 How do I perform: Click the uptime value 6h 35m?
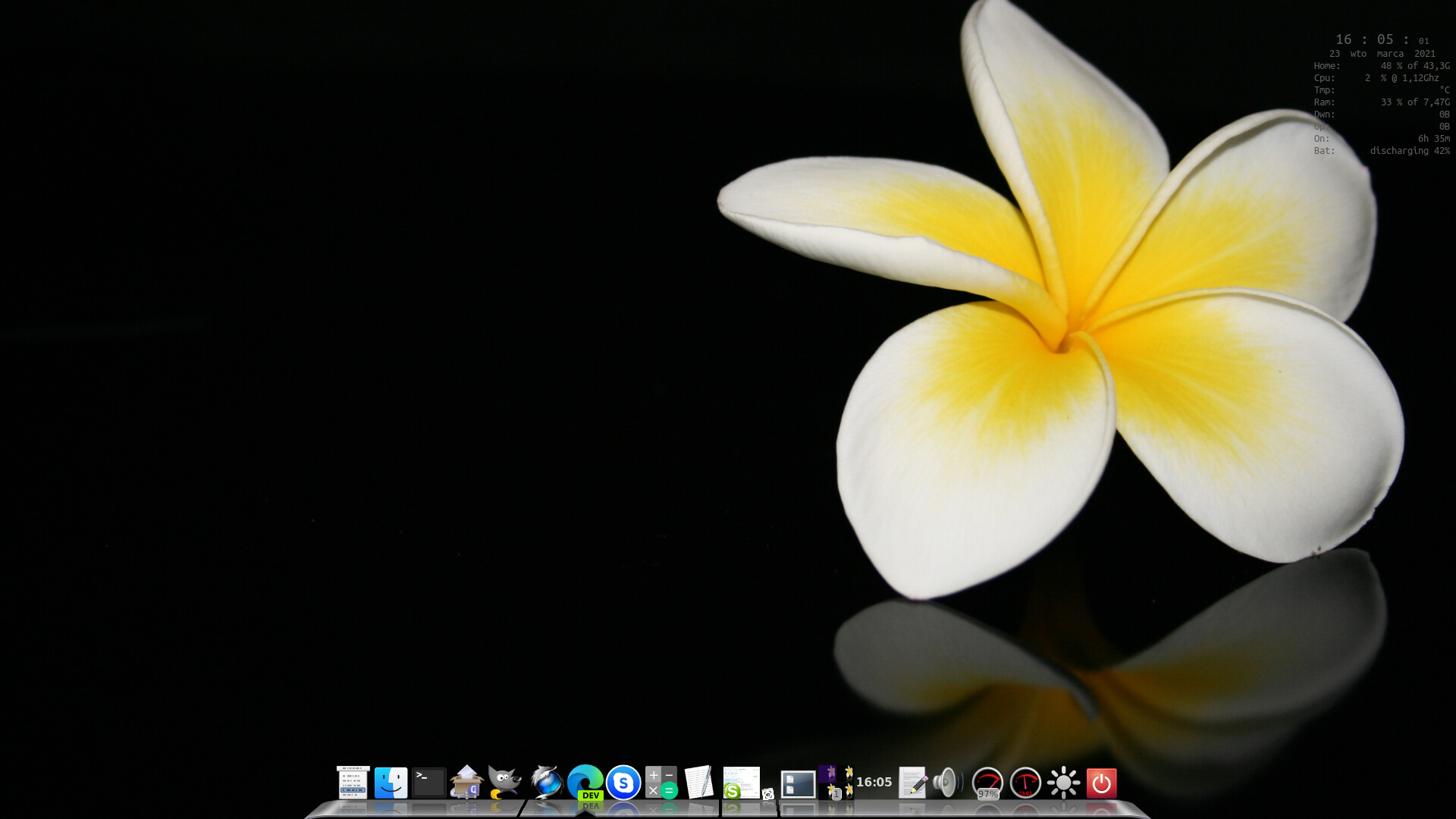click(1433, 139)
